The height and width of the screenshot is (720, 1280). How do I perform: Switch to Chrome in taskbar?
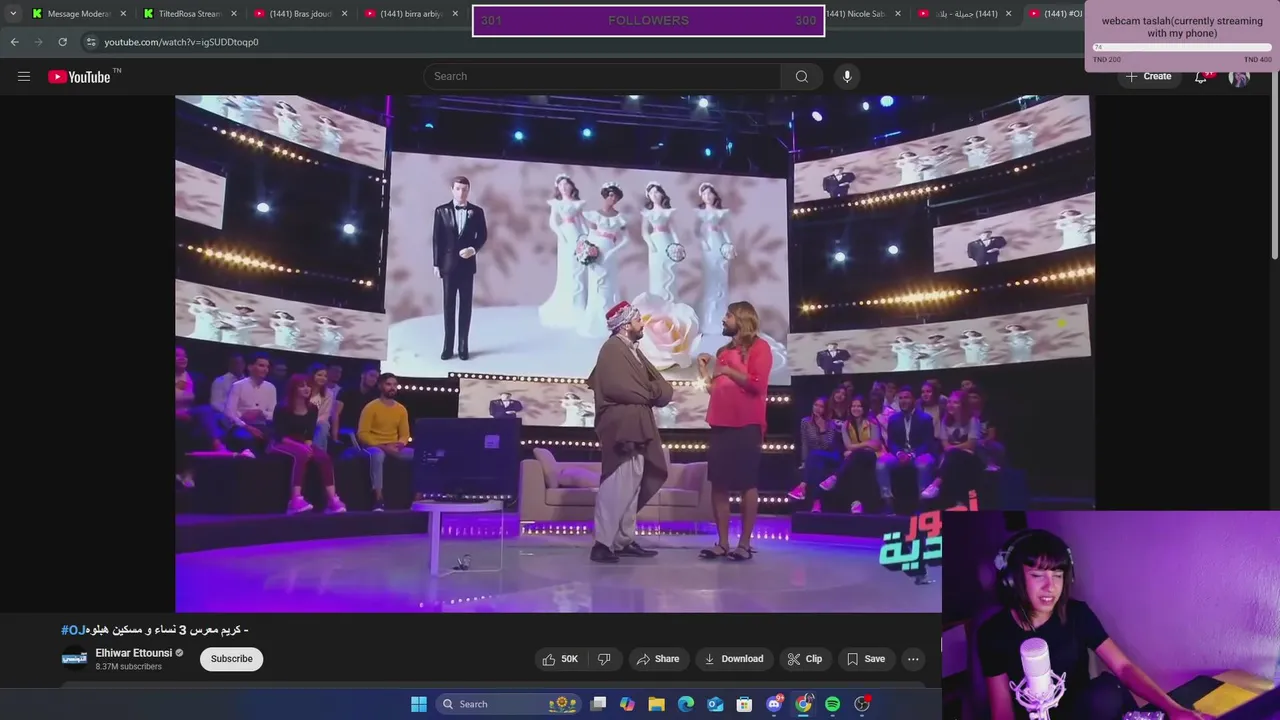[x=803, y=704]
